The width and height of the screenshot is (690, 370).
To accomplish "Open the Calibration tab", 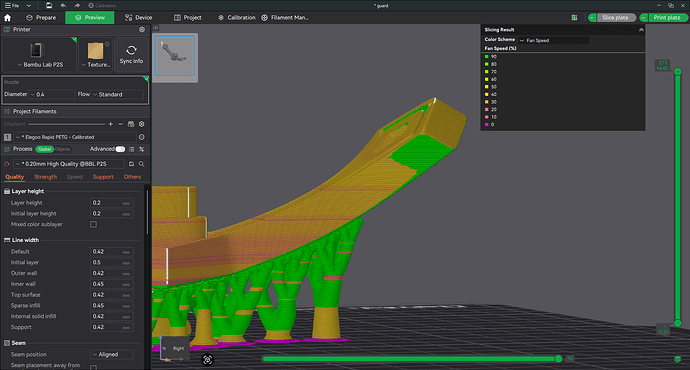I will (x=237, y=18).
